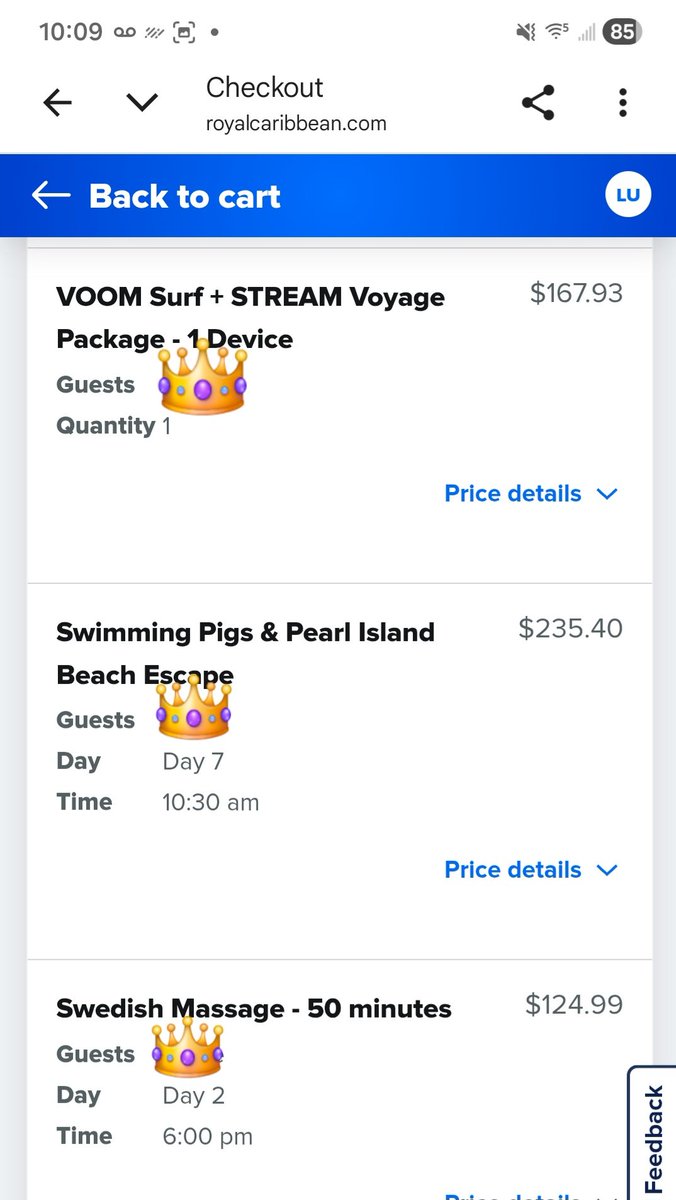Tap the $235.40 price amount
The height and width of the screenshot is (1200, 676).
pyautogui.click(x=570, y=628)
